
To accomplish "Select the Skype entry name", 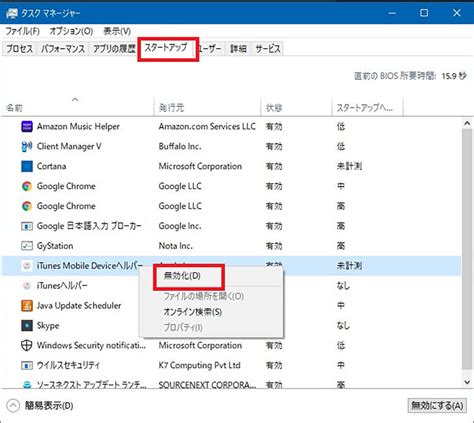I will pyautogui.click(x=48, y=326).
